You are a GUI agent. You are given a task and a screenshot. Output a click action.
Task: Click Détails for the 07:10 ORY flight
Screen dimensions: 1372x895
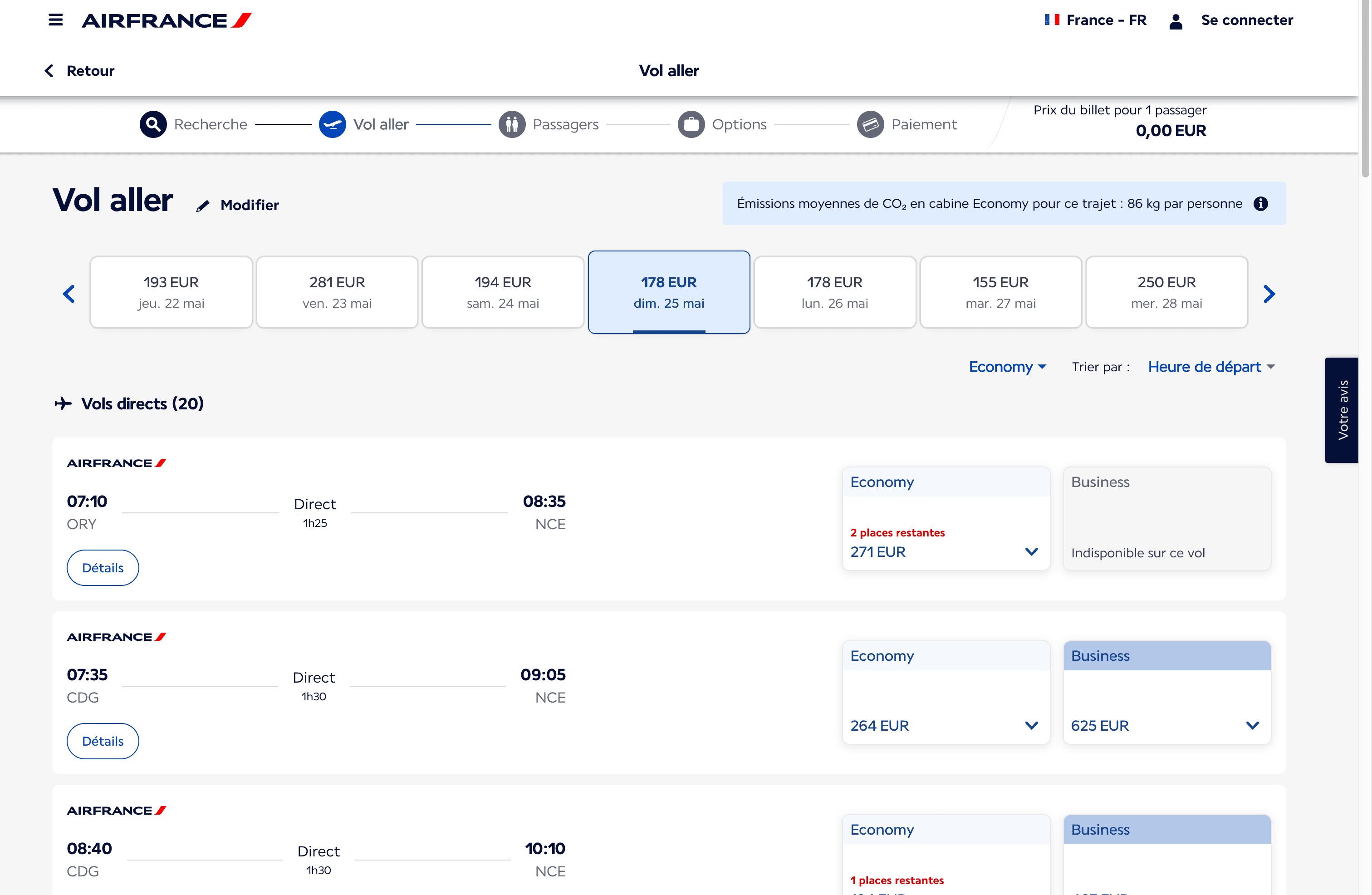click(x=103, y=567)
